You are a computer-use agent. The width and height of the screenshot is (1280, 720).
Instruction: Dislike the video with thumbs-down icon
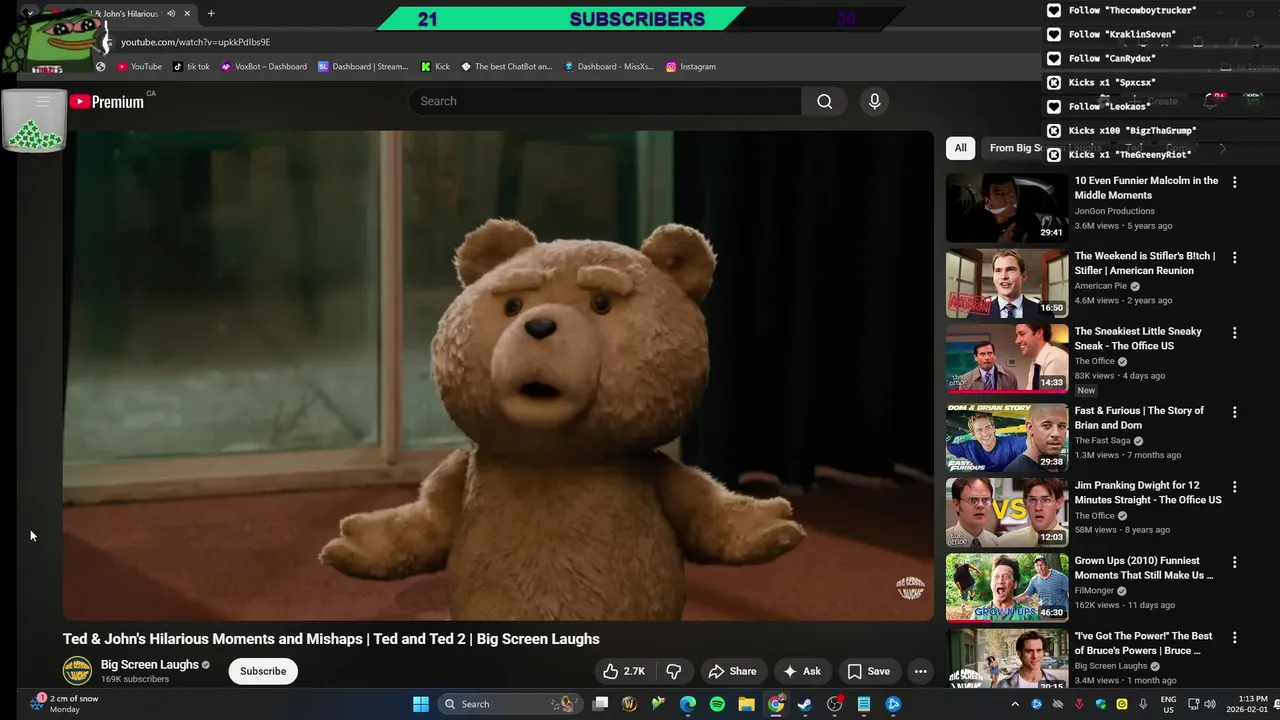674,671
